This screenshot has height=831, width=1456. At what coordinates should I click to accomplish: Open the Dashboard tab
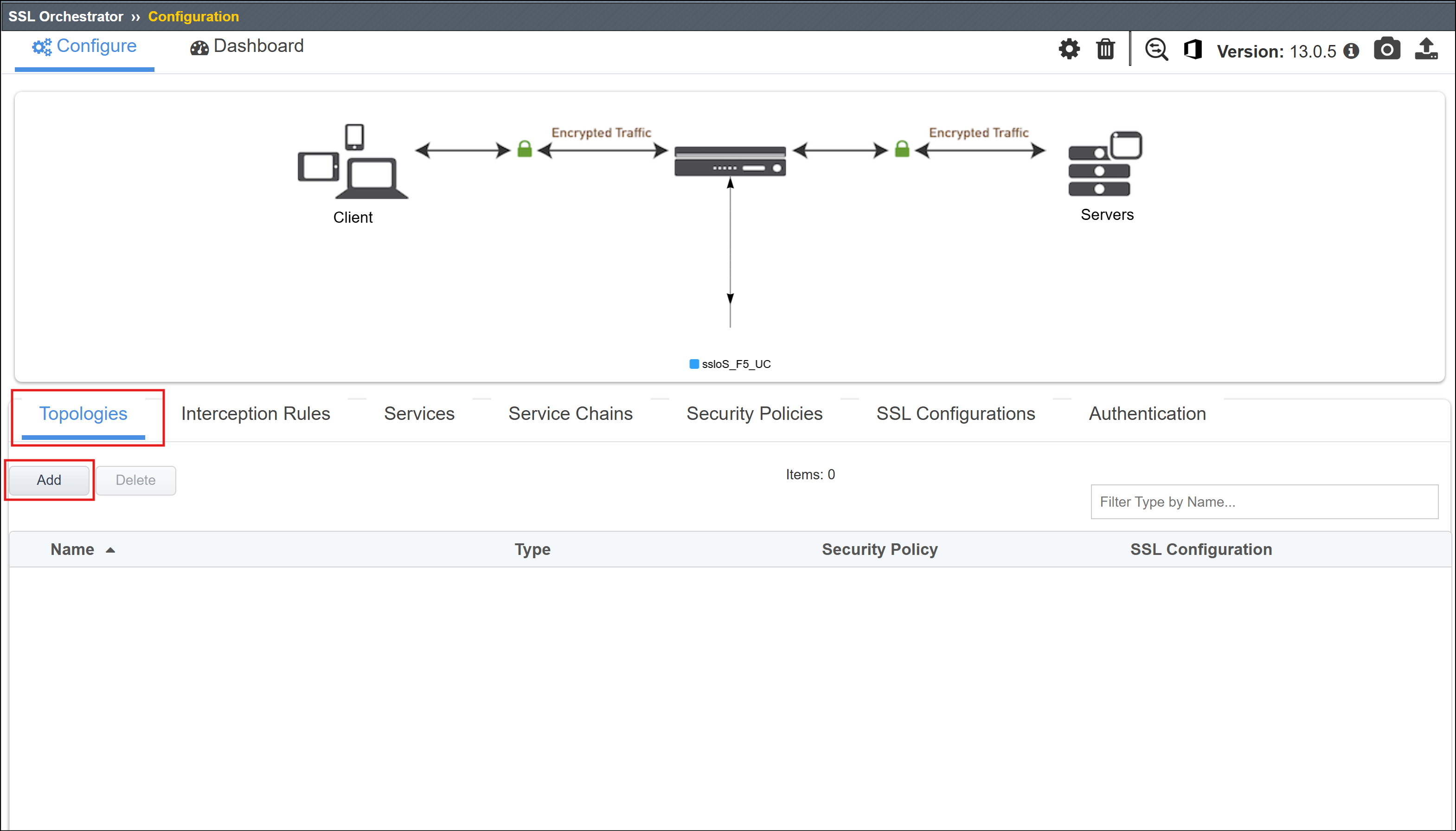[246, 47]
